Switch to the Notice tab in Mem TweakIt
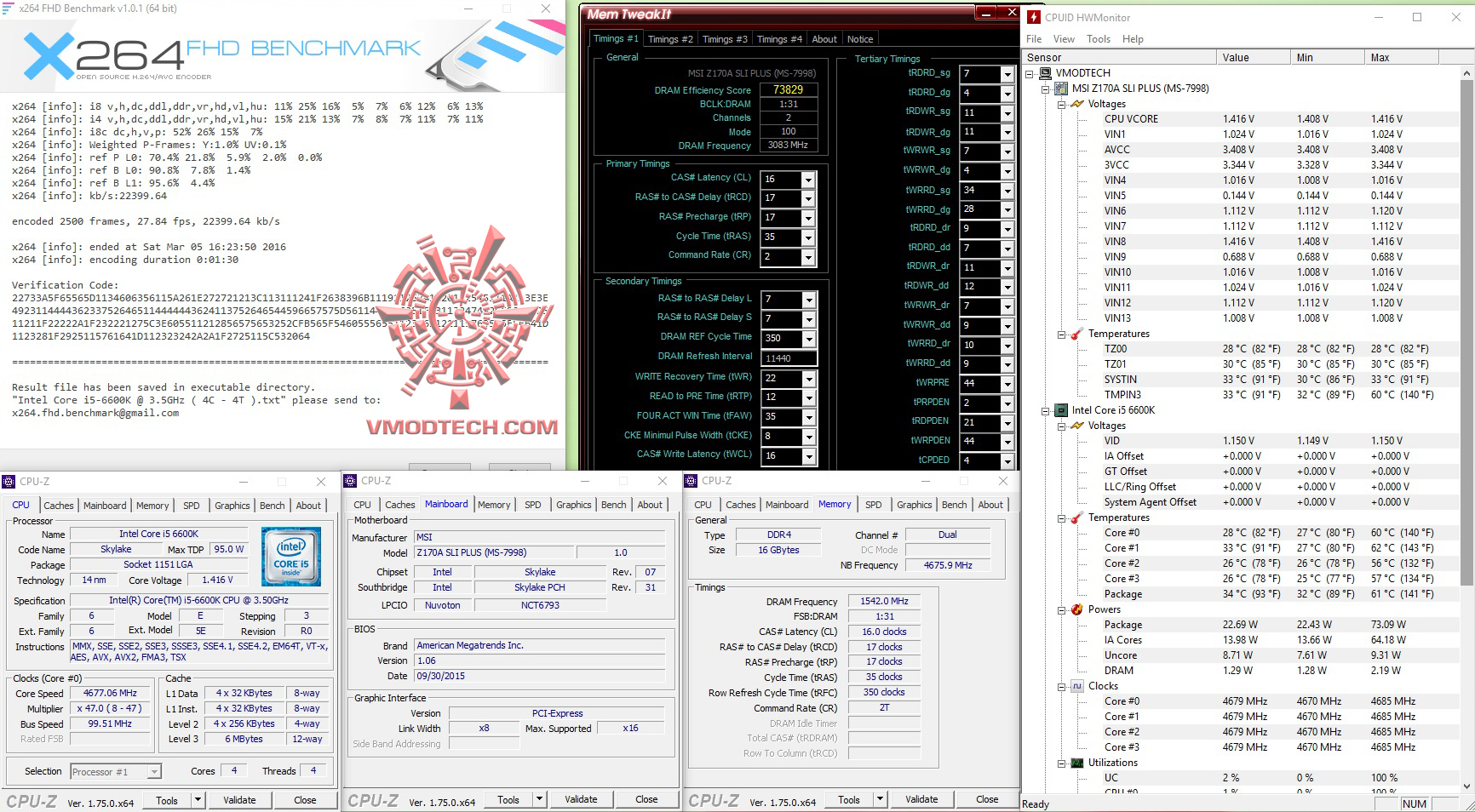Screen dimensions: 1475x812 click(859, 39)
